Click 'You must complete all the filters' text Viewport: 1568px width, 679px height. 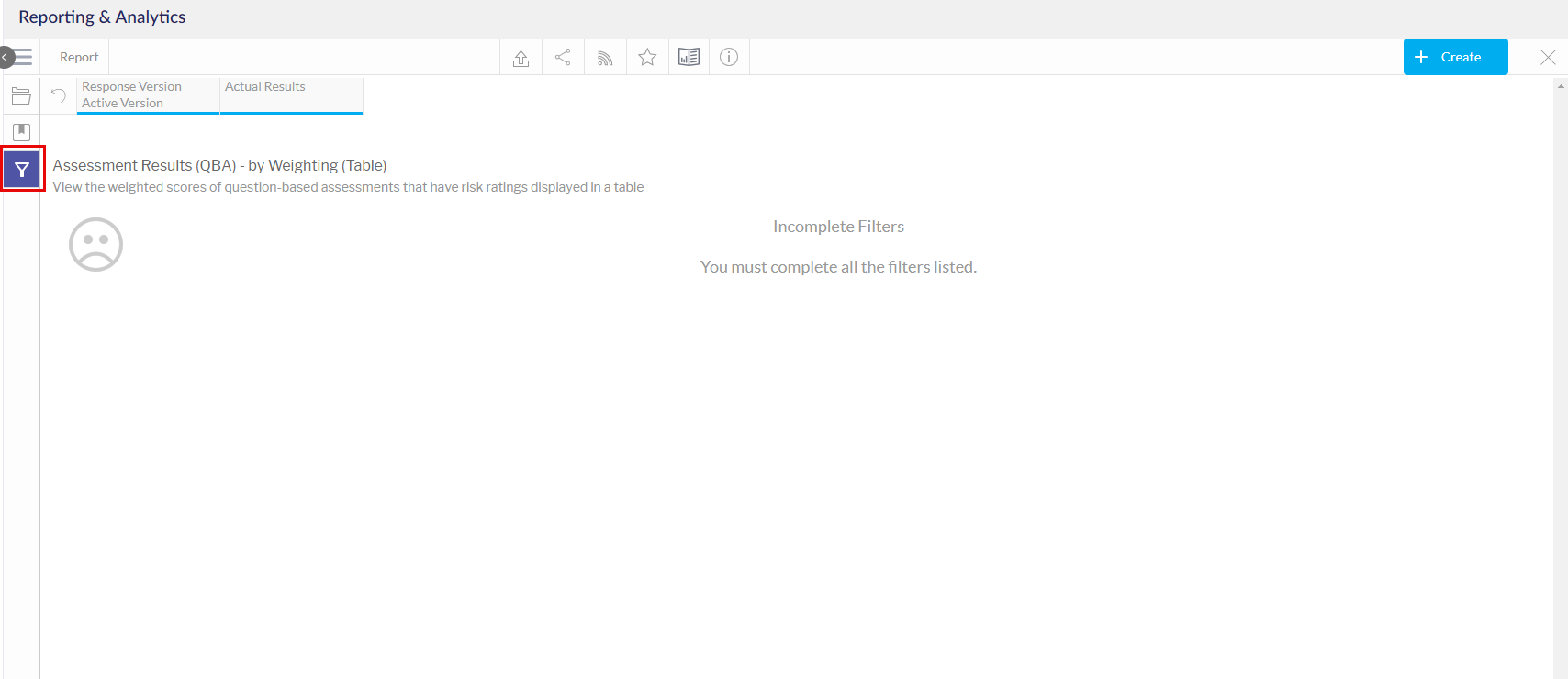click(x=838, y=267)
